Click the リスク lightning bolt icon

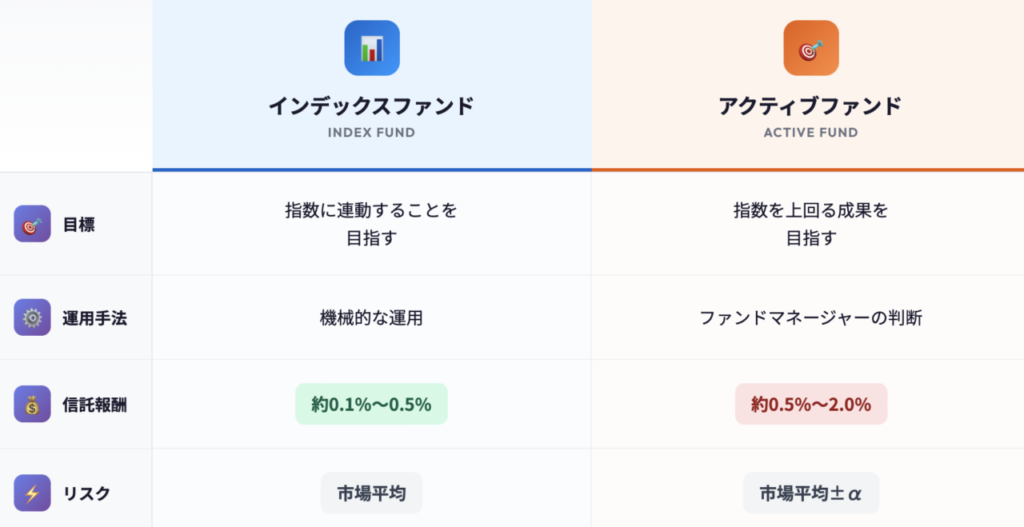[x=32, y=493]
